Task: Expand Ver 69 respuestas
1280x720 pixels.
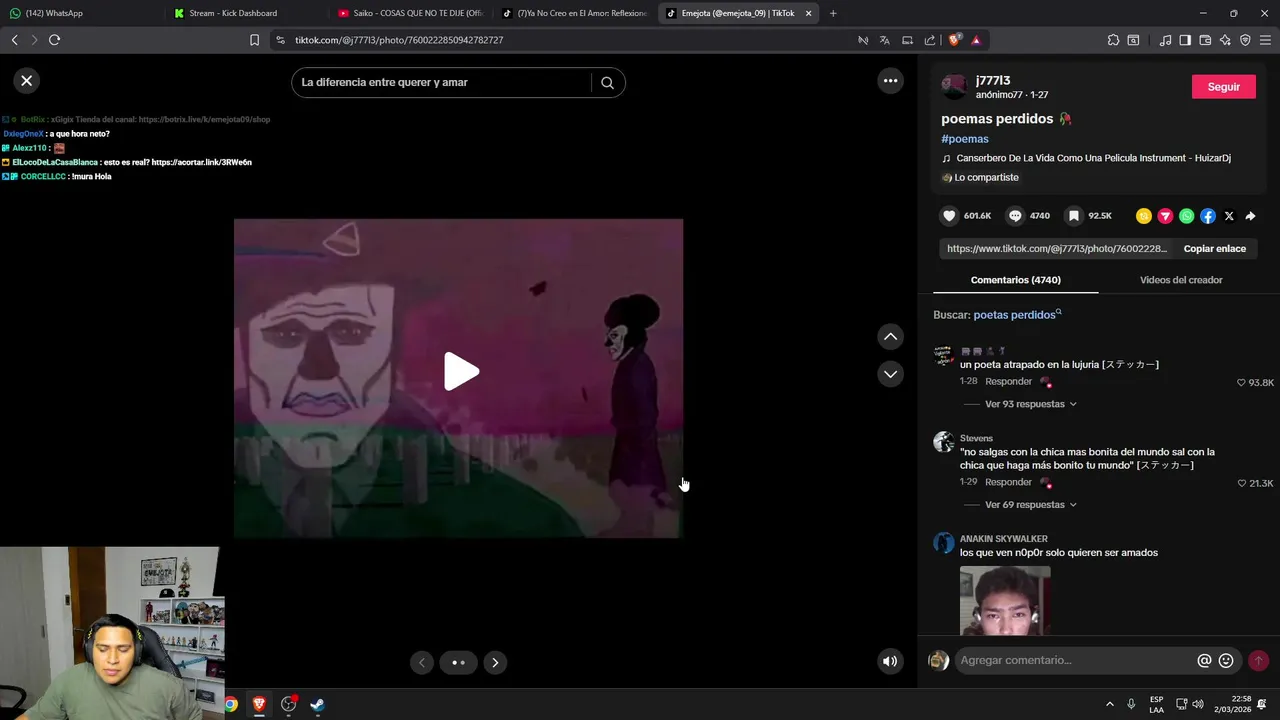Action: 1030,505
